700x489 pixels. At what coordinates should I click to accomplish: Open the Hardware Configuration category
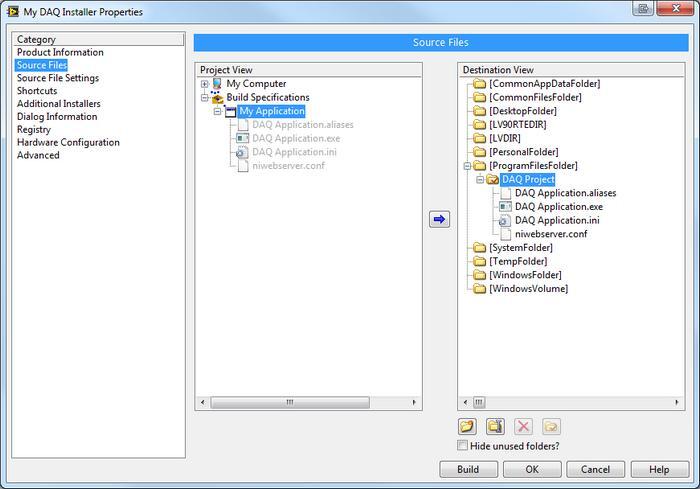tap(68, 142)
